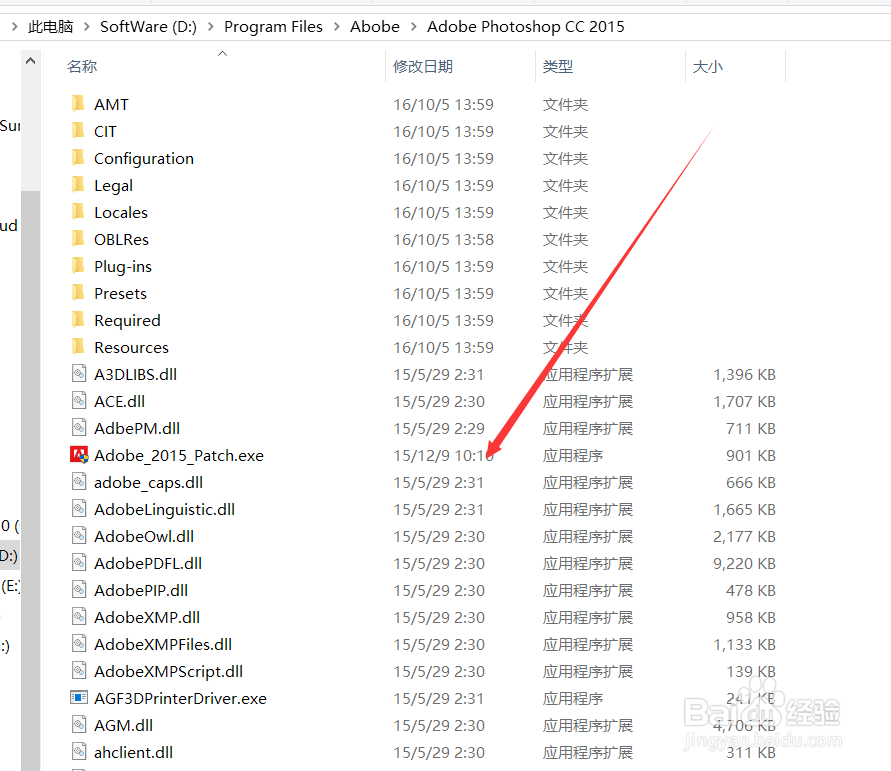Select the AGM.dll file icon
The height and width of the screenshot is (771, 891).
coord(80,725)
